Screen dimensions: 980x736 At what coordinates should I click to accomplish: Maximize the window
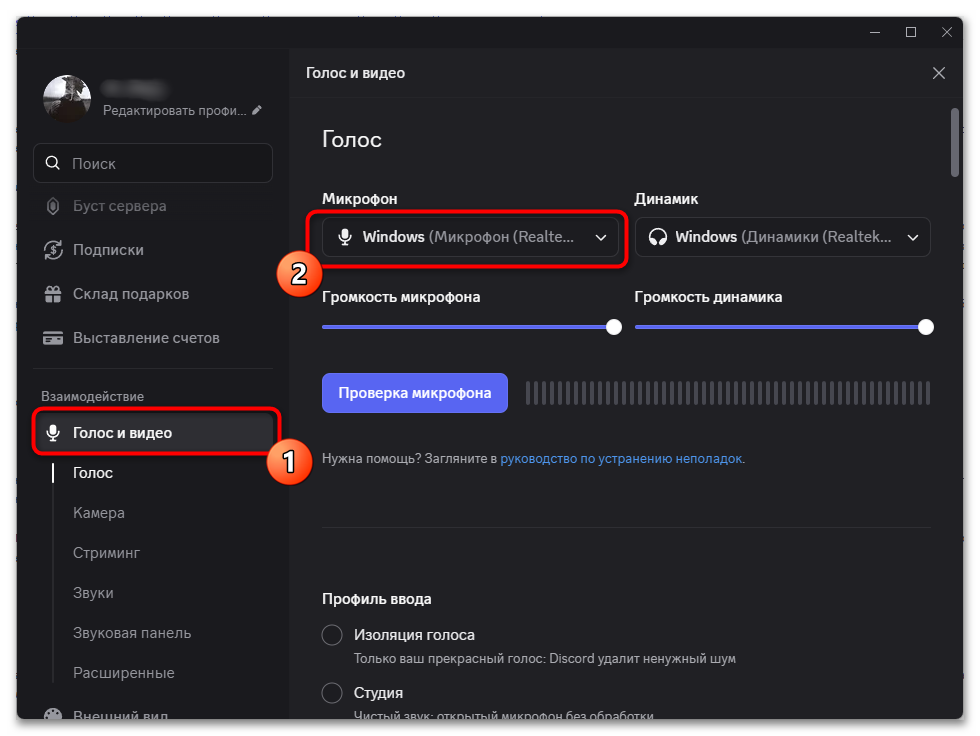[911, 32]
